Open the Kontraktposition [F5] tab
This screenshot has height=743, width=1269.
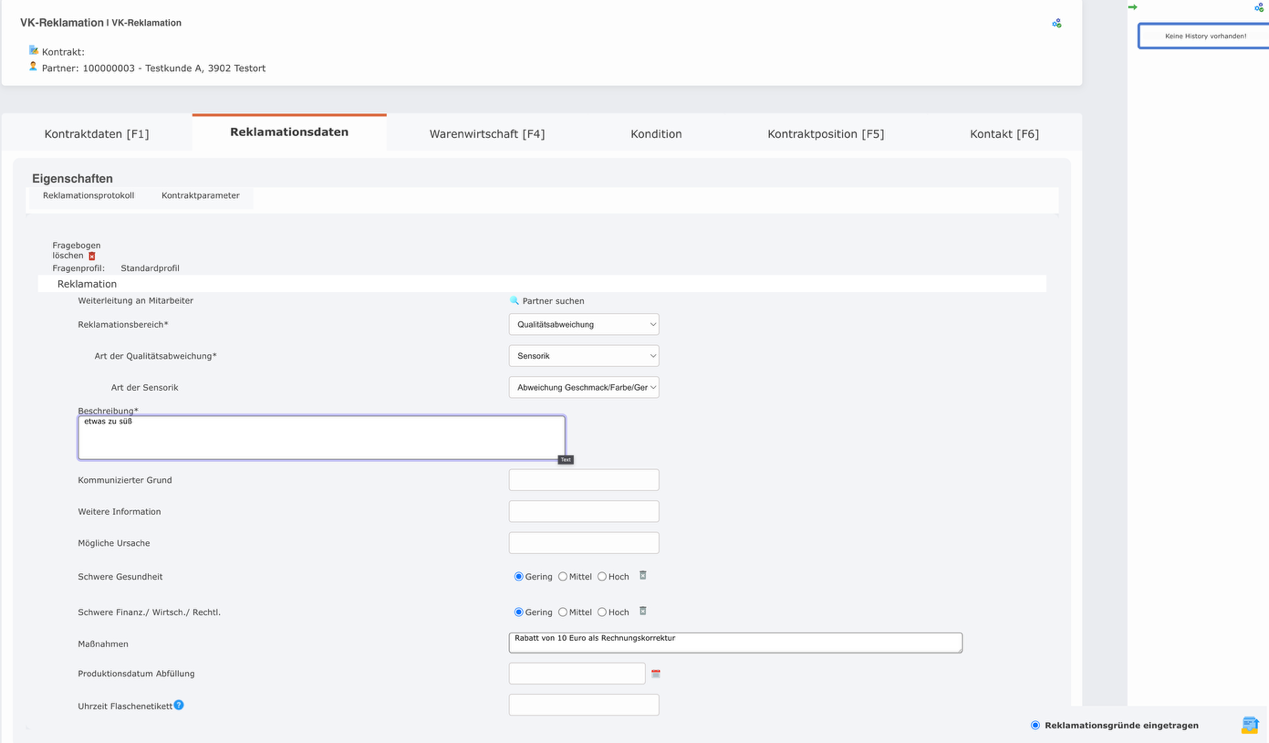point(825,134)
